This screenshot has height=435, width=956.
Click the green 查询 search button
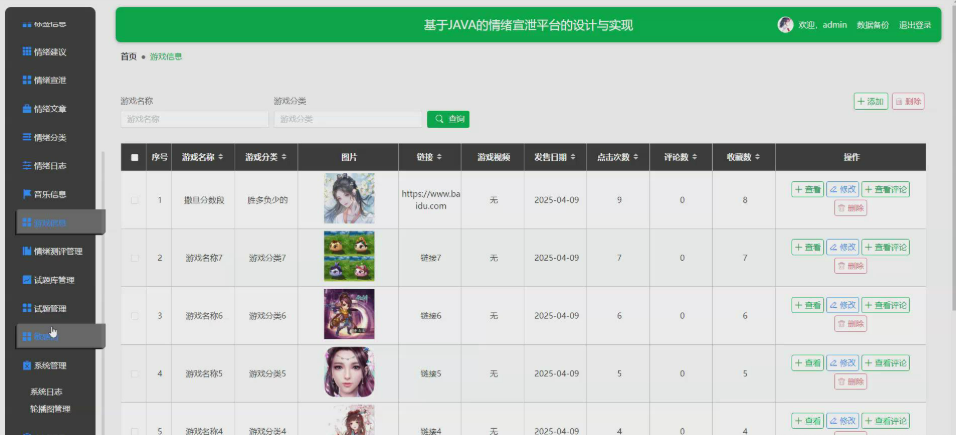click(x=448, y=119)
